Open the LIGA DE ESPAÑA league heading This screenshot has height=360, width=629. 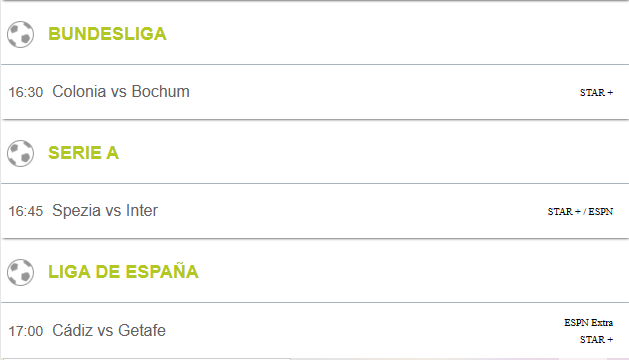coord(123,272)
